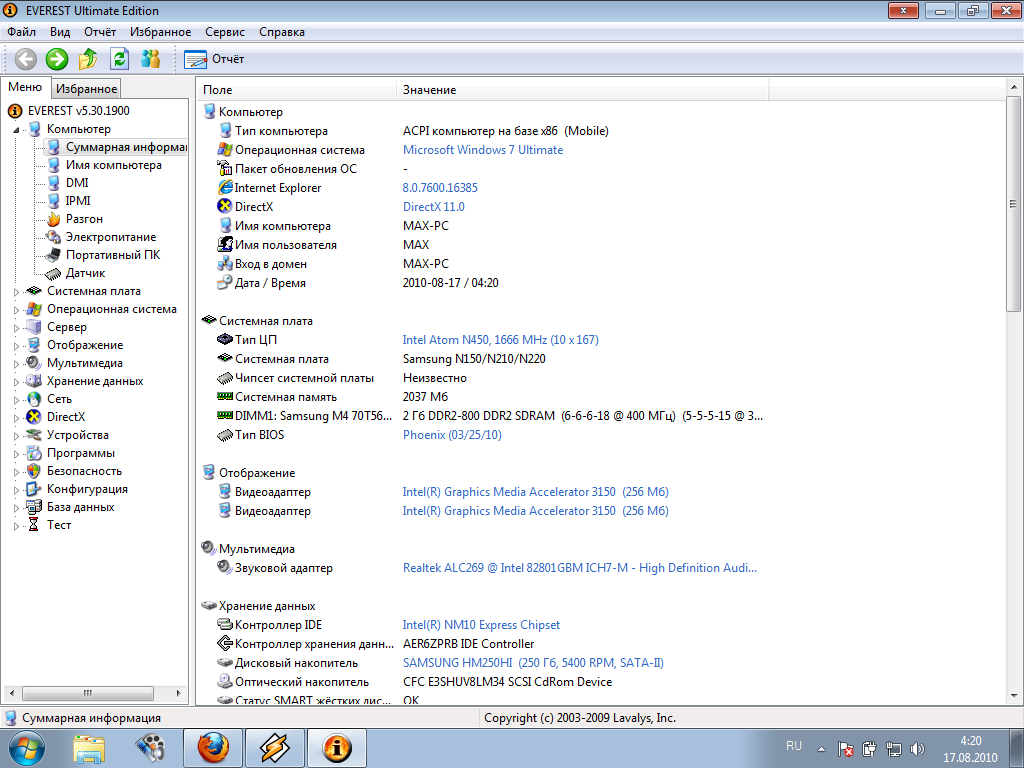Open the Intel Atom N450 CPU link
This screenshot has width=1024, height=768.
point(500,340)
